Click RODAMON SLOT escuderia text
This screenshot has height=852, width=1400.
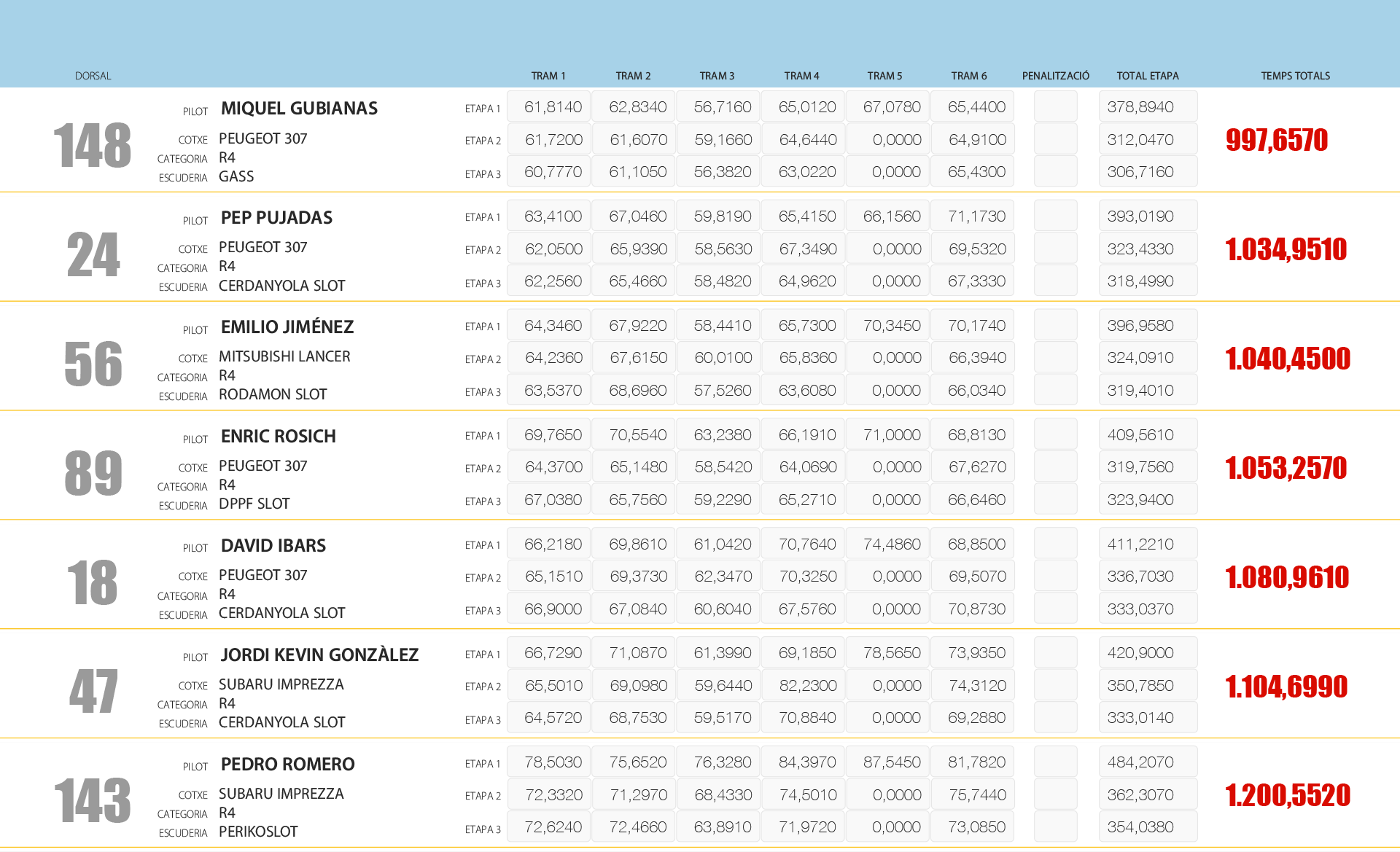[273, 394]
